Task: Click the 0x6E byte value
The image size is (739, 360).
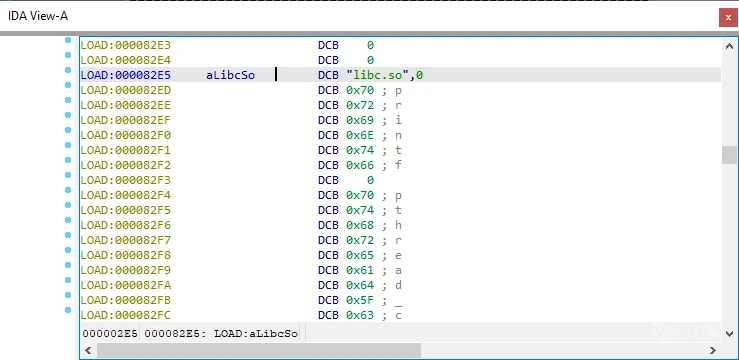Action: tap(360, 135)
